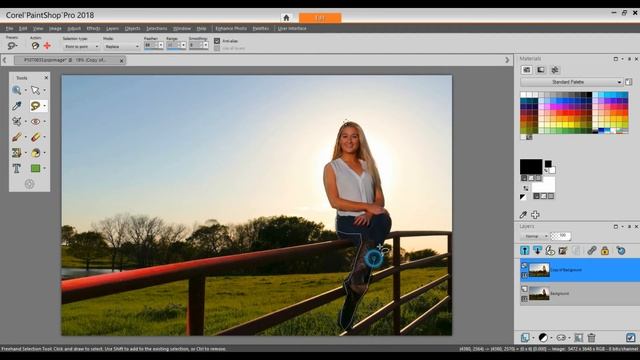Open the Mode Replace dropdown
The width and height of the screenshot is (640, 360).
121,47
